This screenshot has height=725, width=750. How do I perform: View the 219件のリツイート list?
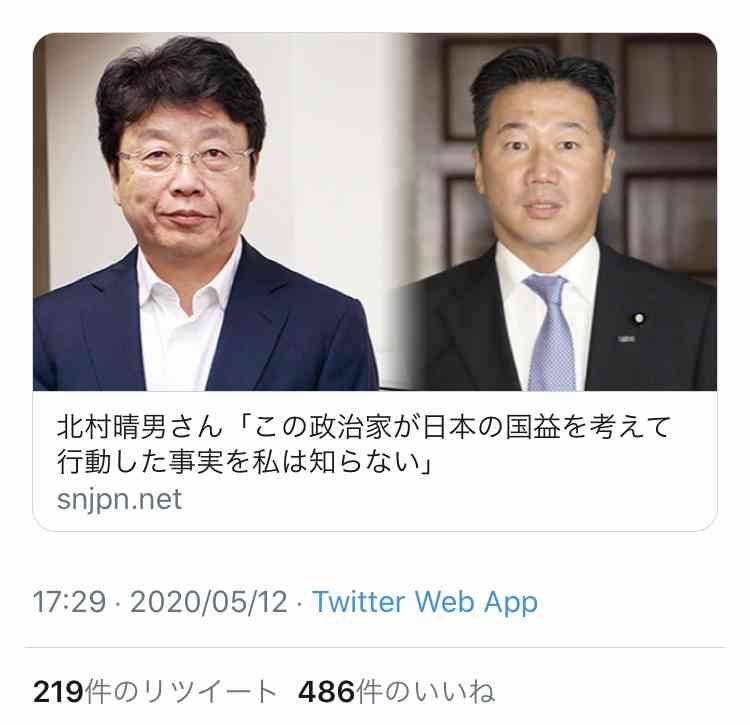point(155,692)
